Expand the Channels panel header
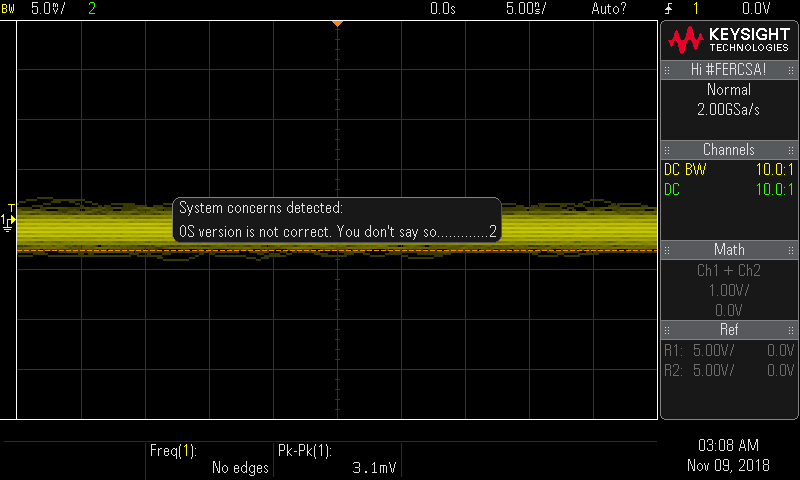Screen dimensions: 800x480 click(729, 150)
